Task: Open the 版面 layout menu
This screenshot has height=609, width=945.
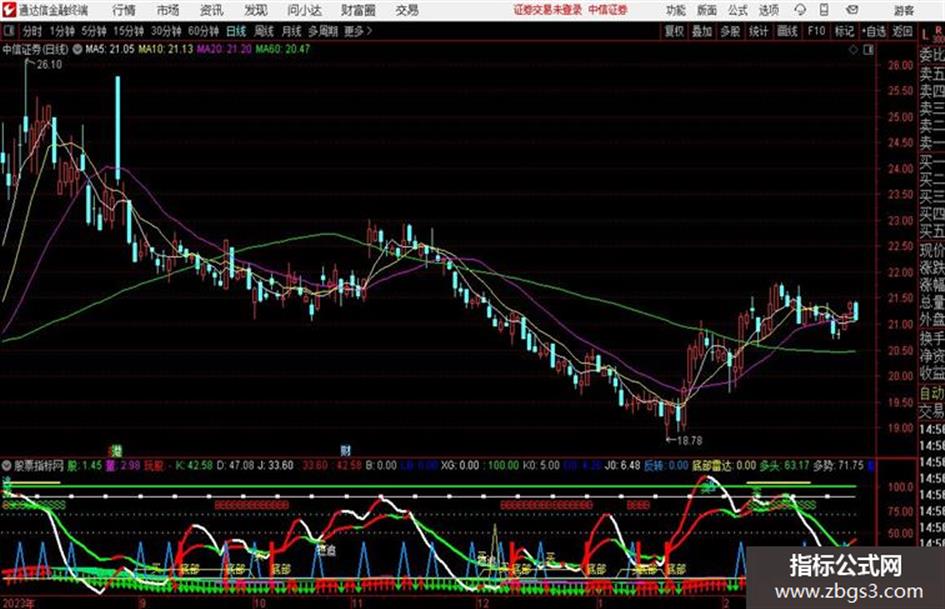Action: (x=707, y=10)
